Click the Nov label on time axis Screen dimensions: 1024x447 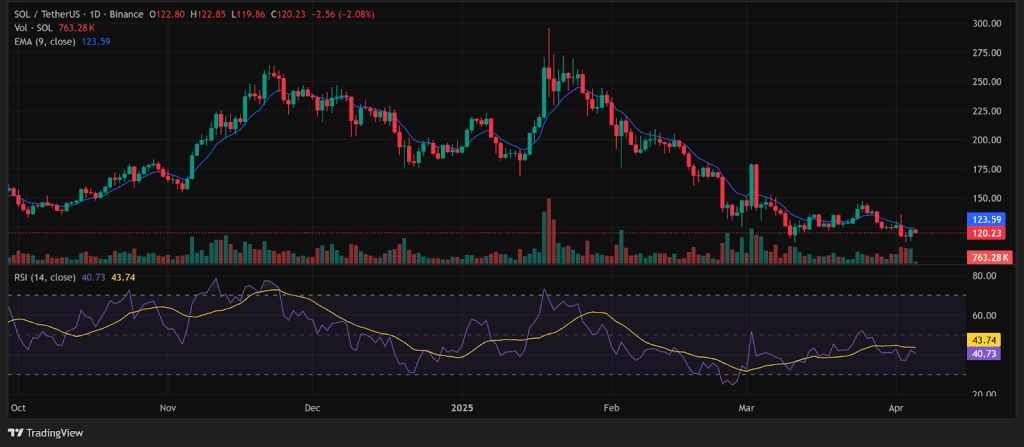pos(167,408)
